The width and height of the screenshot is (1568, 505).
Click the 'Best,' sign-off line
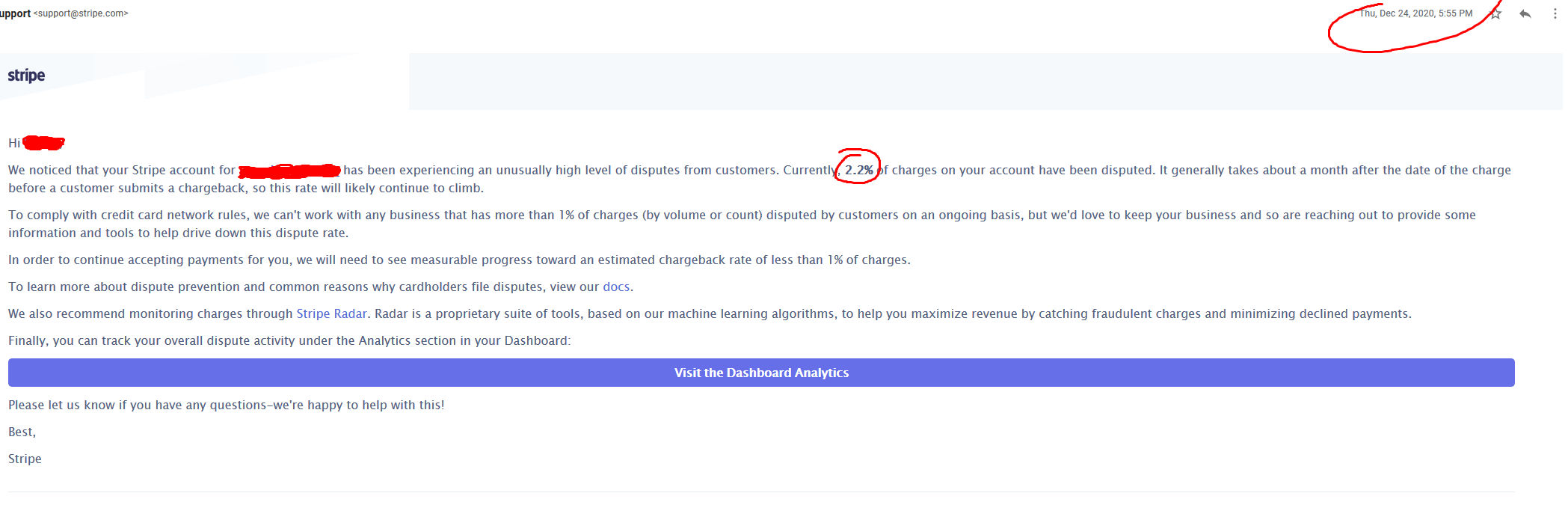[22, 432]
